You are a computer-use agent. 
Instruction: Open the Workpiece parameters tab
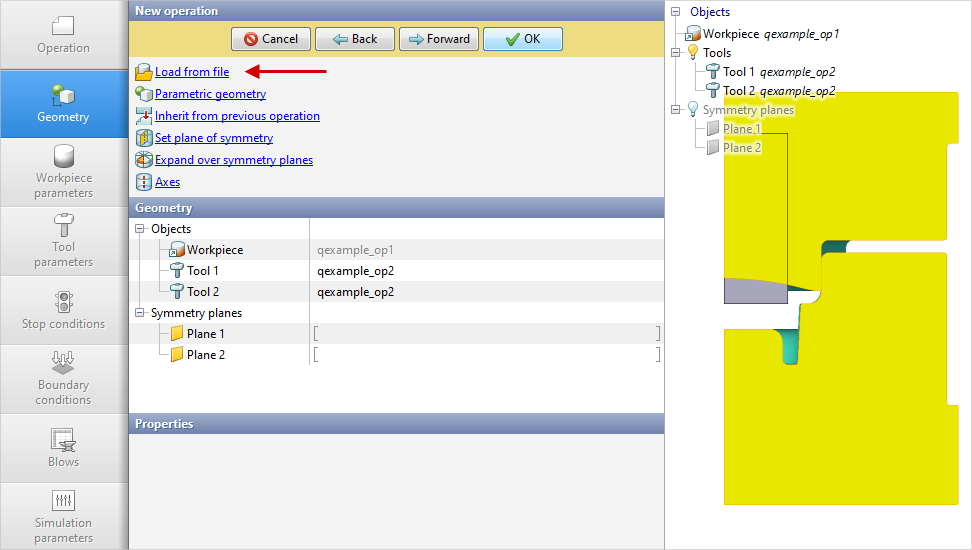click(64, 172)
